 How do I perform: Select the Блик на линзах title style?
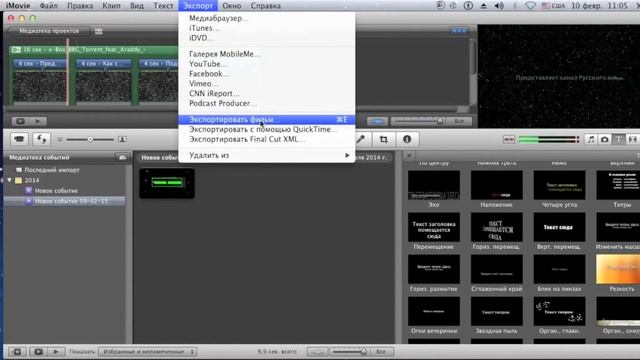point(559,273)
